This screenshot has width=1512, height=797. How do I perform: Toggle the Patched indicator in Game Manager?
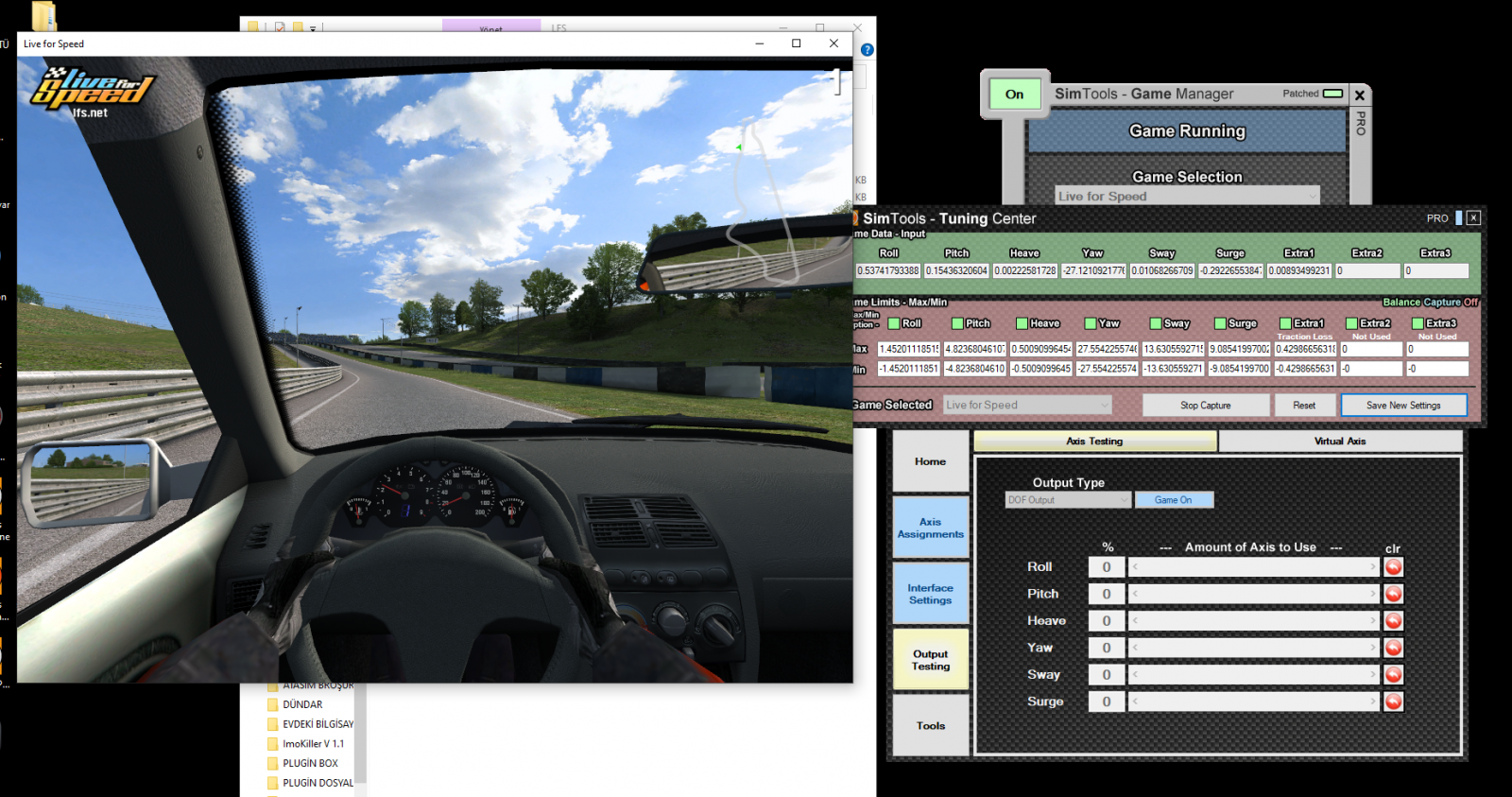coord(1332,94)
